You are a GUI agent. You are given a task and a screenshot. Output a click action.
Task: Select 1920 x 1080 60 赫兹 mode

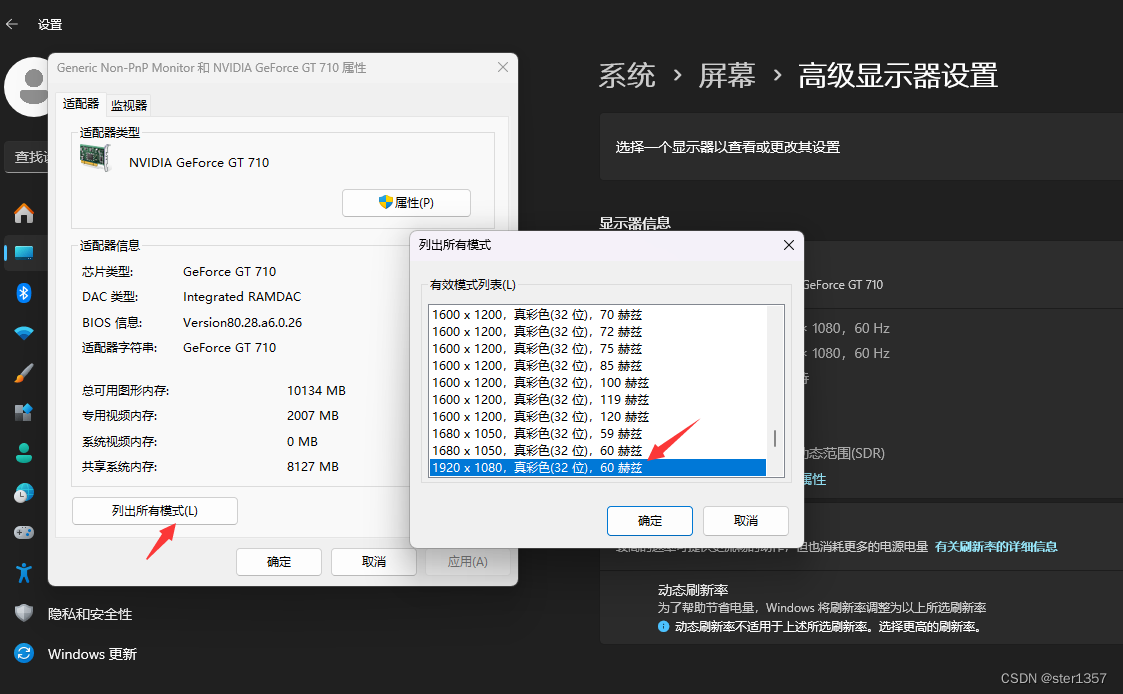[x=597, y=468]
